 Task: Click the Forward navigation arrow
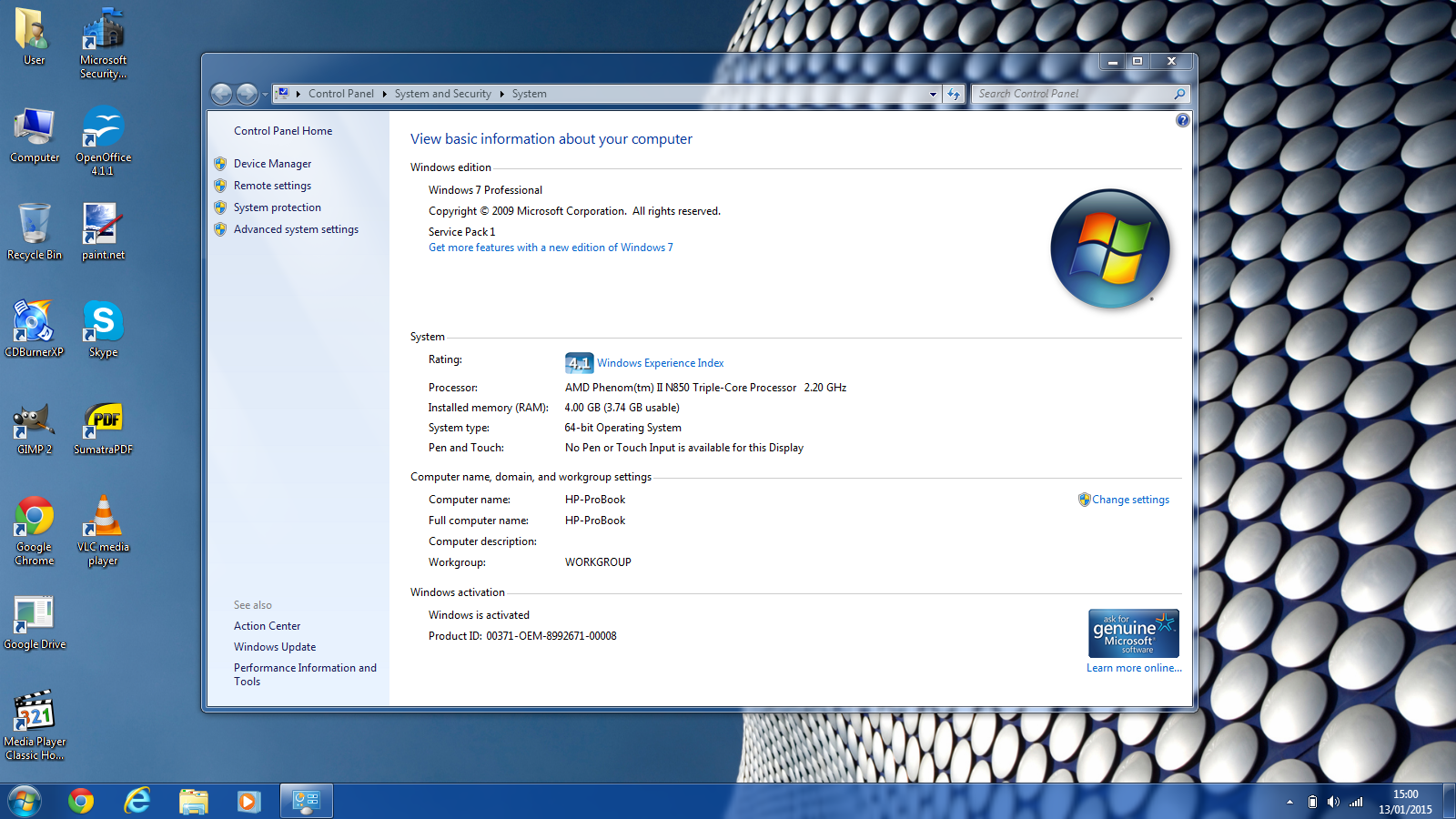point(247,94)
